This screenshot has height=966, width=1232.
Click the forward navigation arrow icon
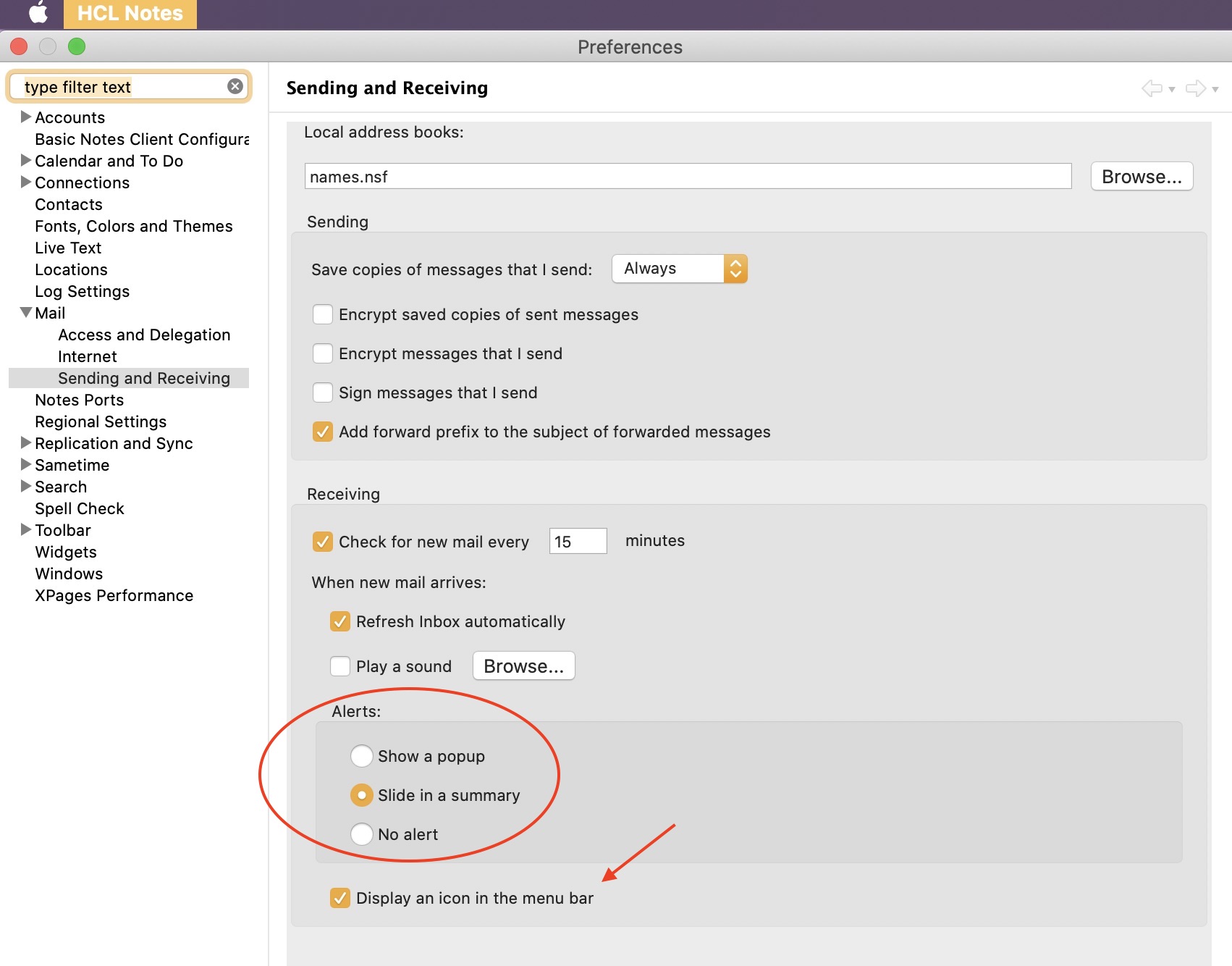coord(1196,88)
